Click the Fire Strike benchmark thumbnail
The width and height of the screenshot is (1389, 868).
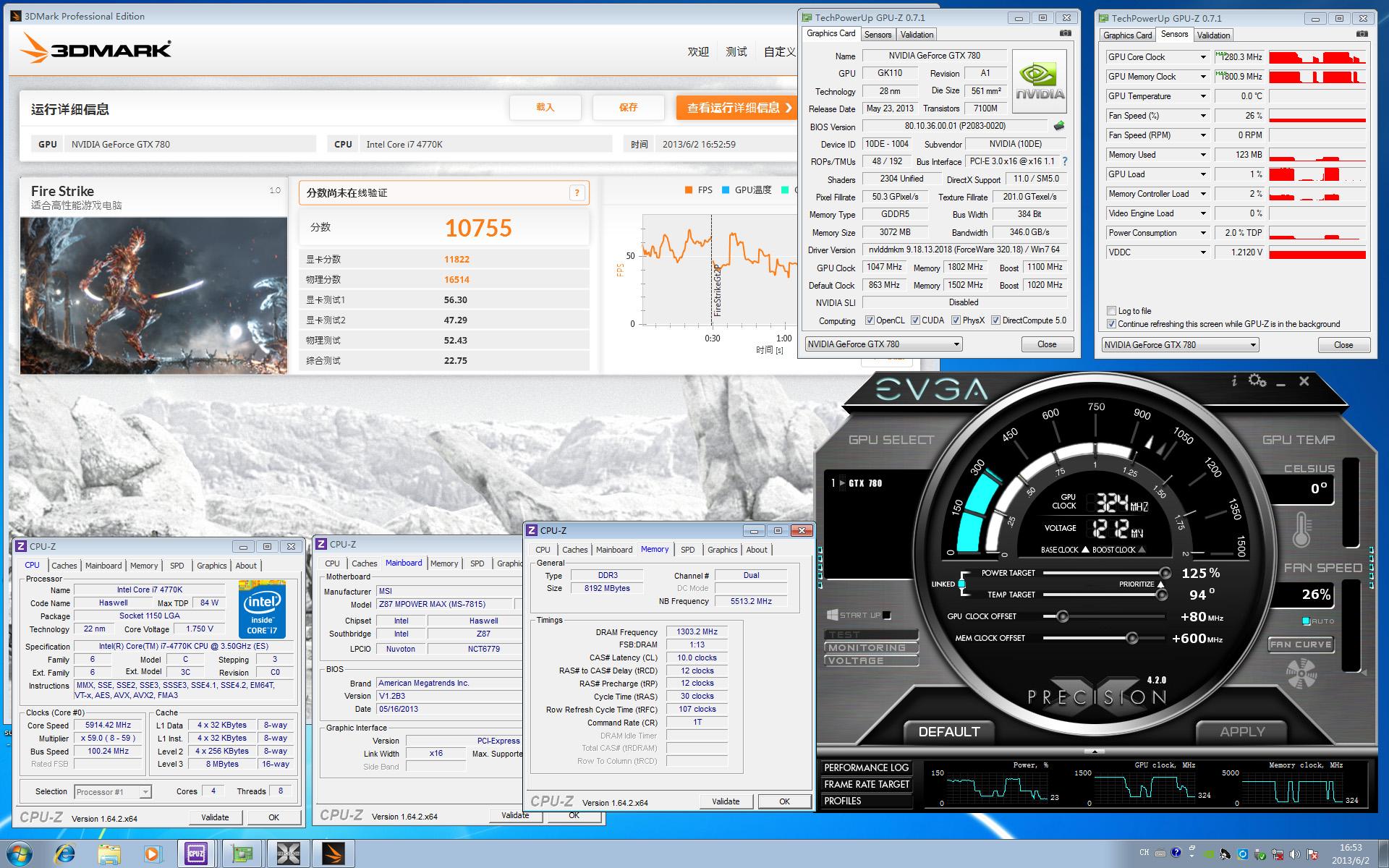[153, 295]
